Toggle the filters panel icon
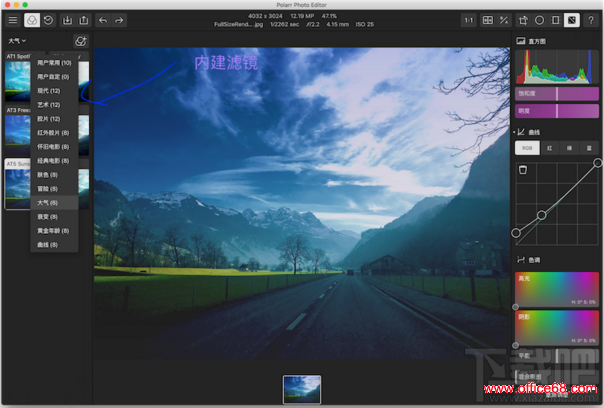604x408 pixels. (x=32, y=20)
